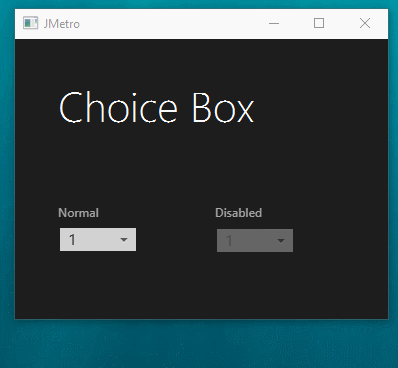The image size is (398, 368).
Task: Close the JMetro window
Action: click(365, 23)
